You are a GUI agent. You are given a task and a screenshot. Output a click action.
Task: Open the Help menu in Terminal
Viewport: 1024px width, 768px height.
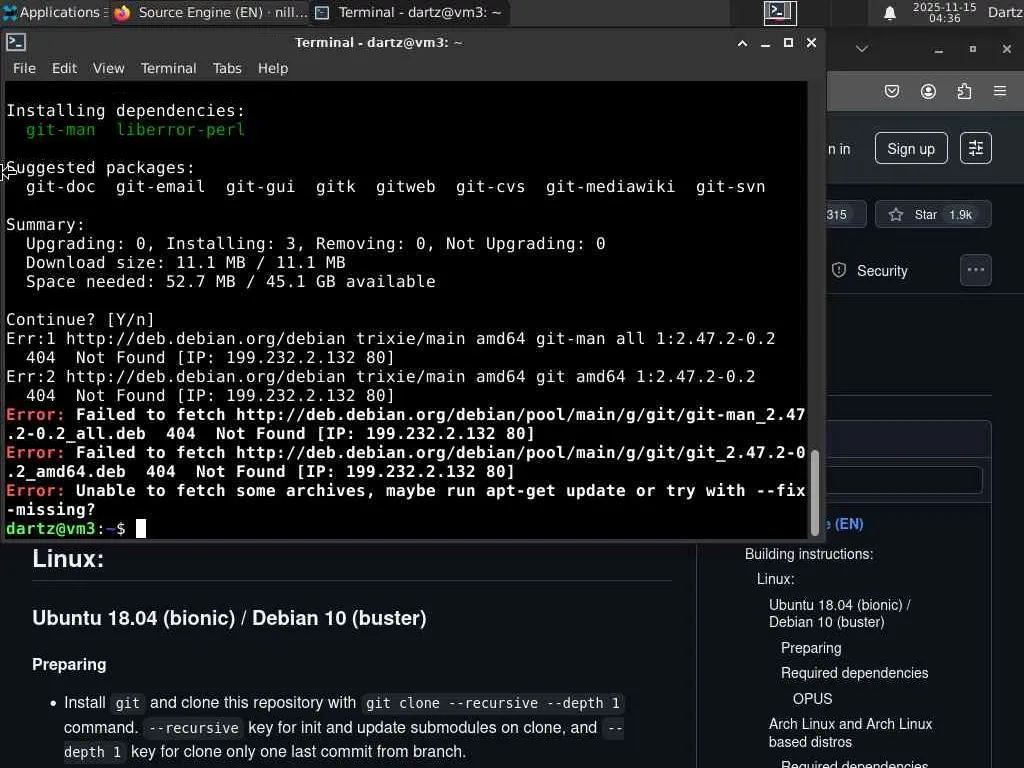tap(273, 68)
